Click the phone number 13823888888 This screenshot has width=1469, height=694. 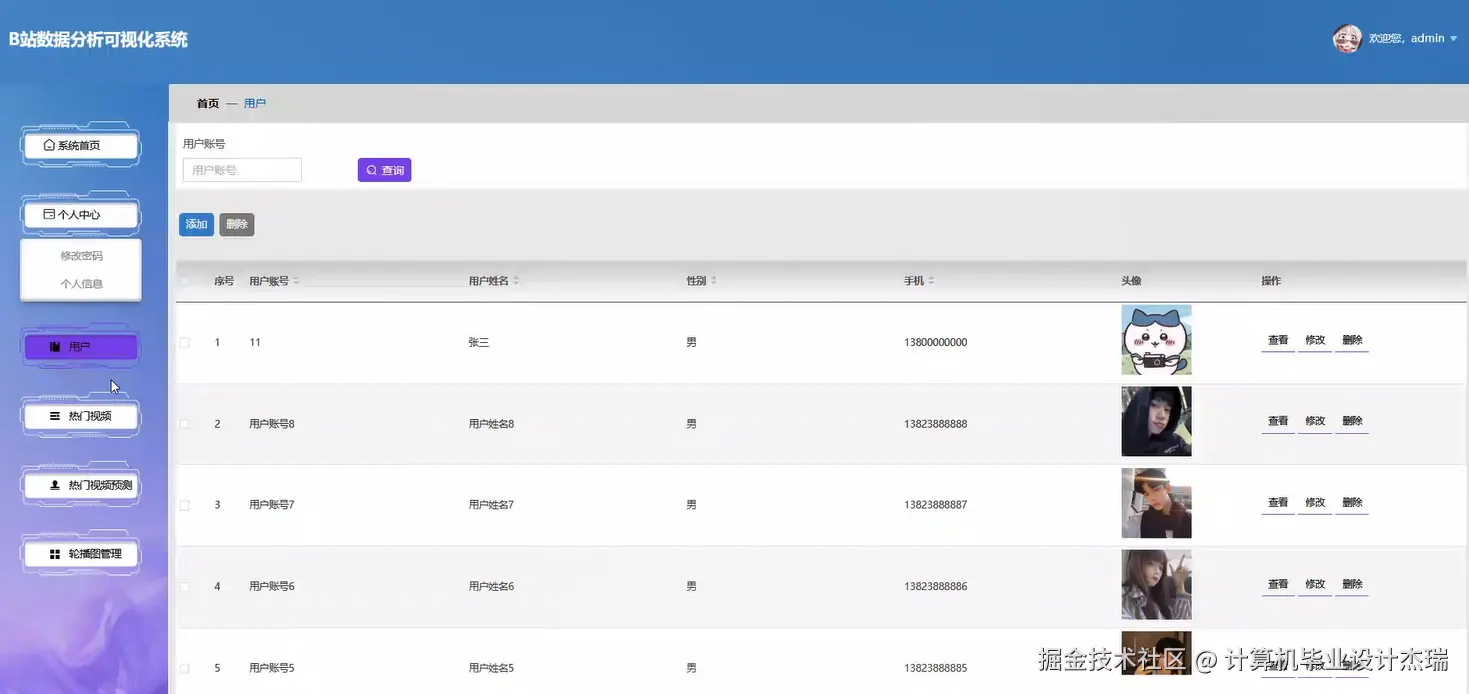pos(936,424)
